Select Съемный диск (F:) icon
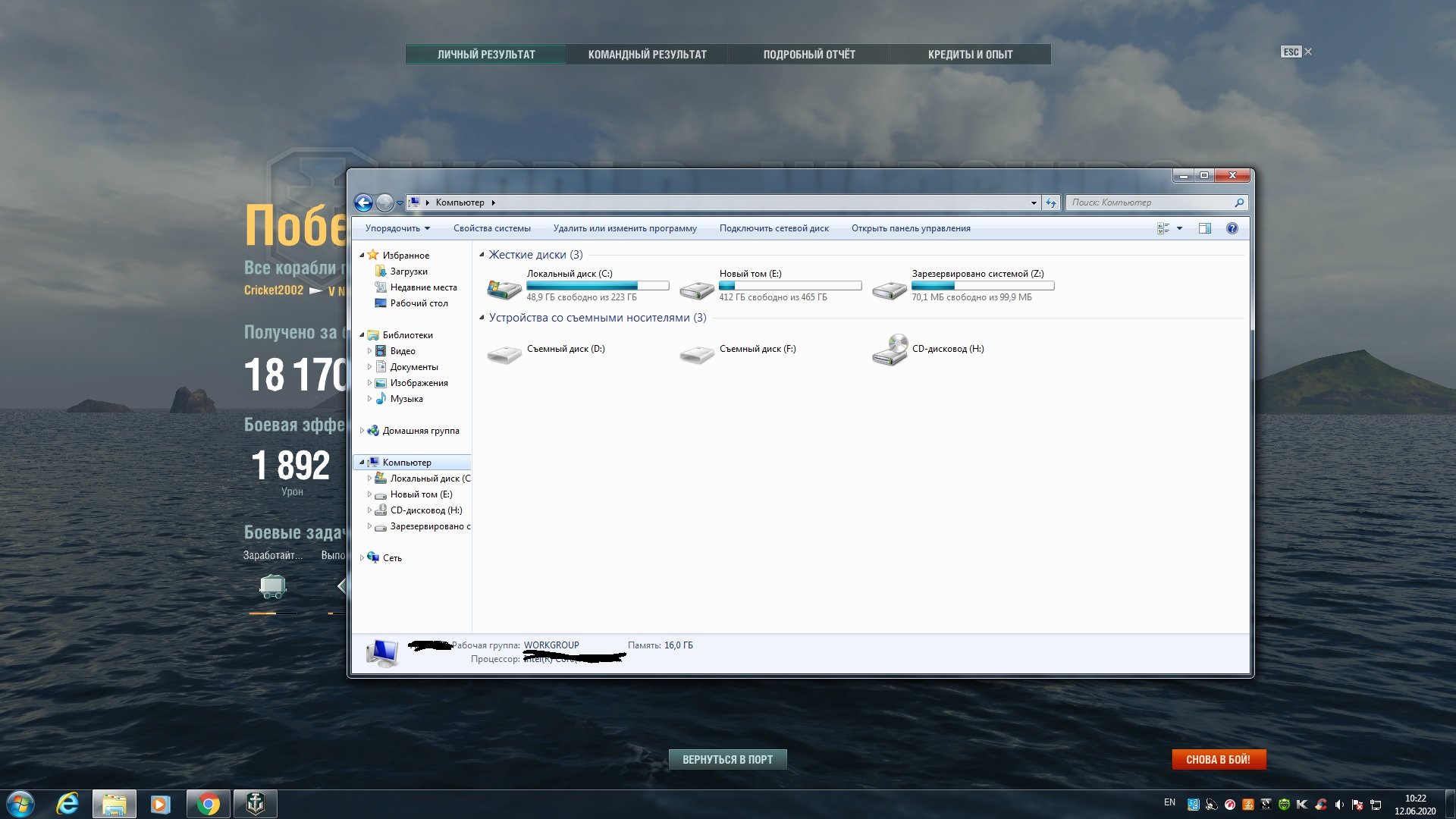Viewport: 1456px width, 819px height. tap(697, 353)
